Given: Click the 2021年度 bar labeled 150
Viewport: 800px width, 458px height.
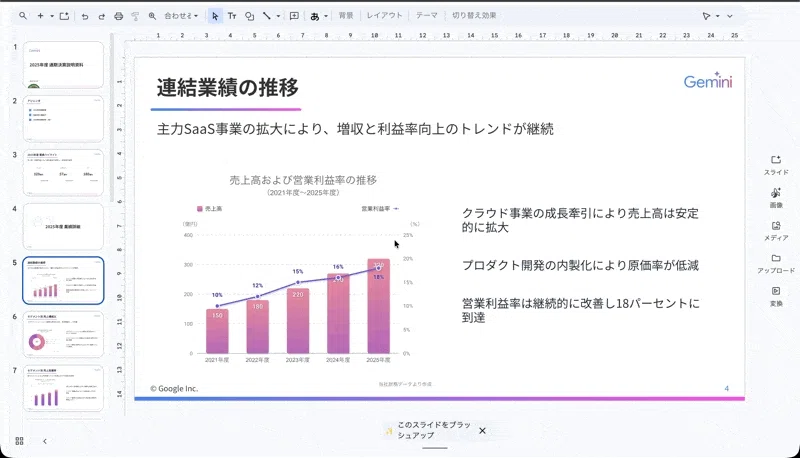Looking at the screenshot, I should tap(217, 331).
